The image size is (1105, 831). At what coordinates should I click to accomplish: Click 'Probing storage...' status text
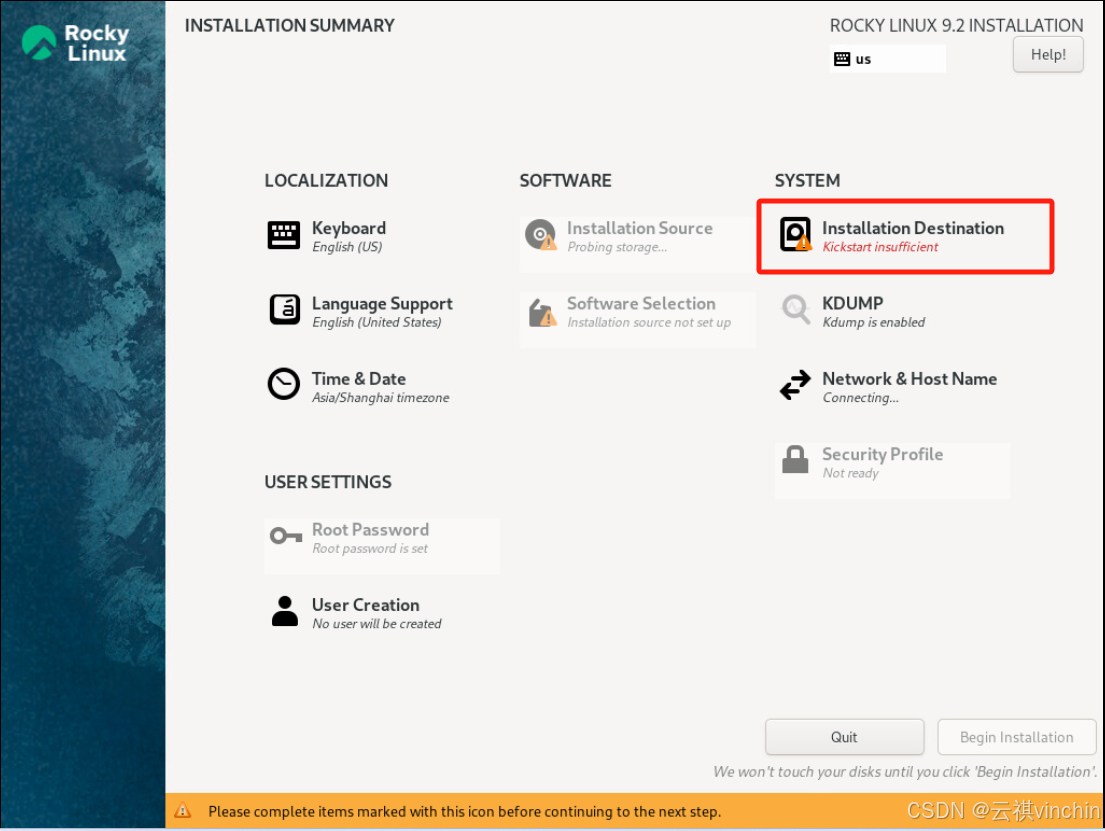click(617, 247)
